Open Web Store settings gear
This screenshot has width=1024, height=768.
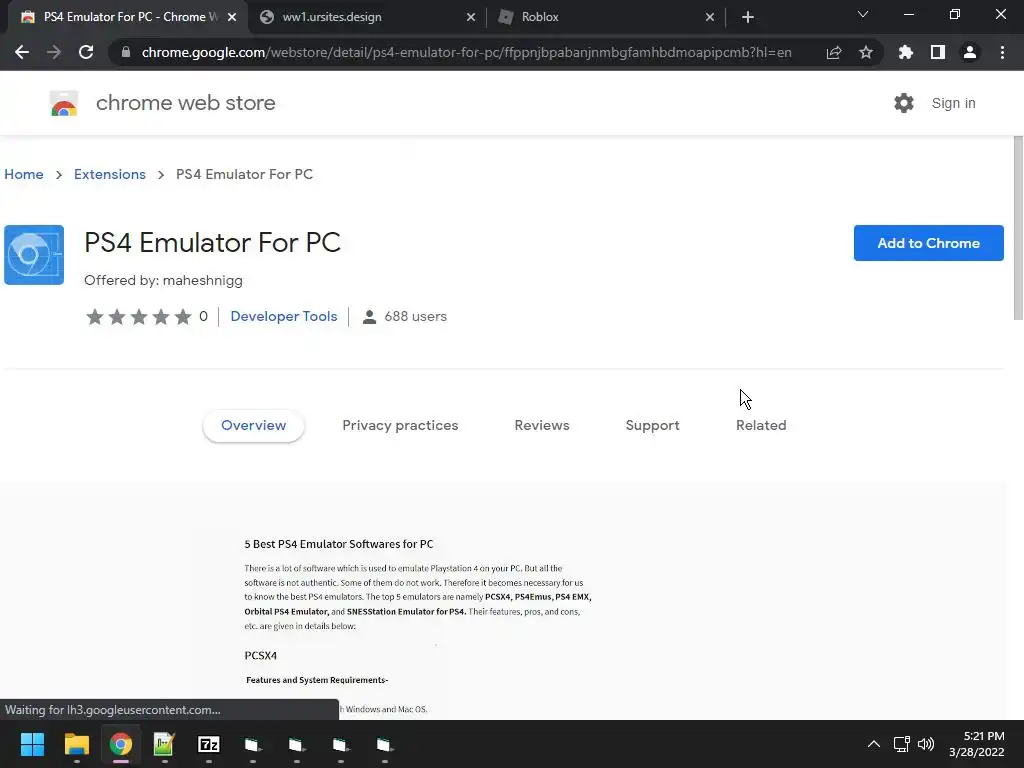coord(904,103)
